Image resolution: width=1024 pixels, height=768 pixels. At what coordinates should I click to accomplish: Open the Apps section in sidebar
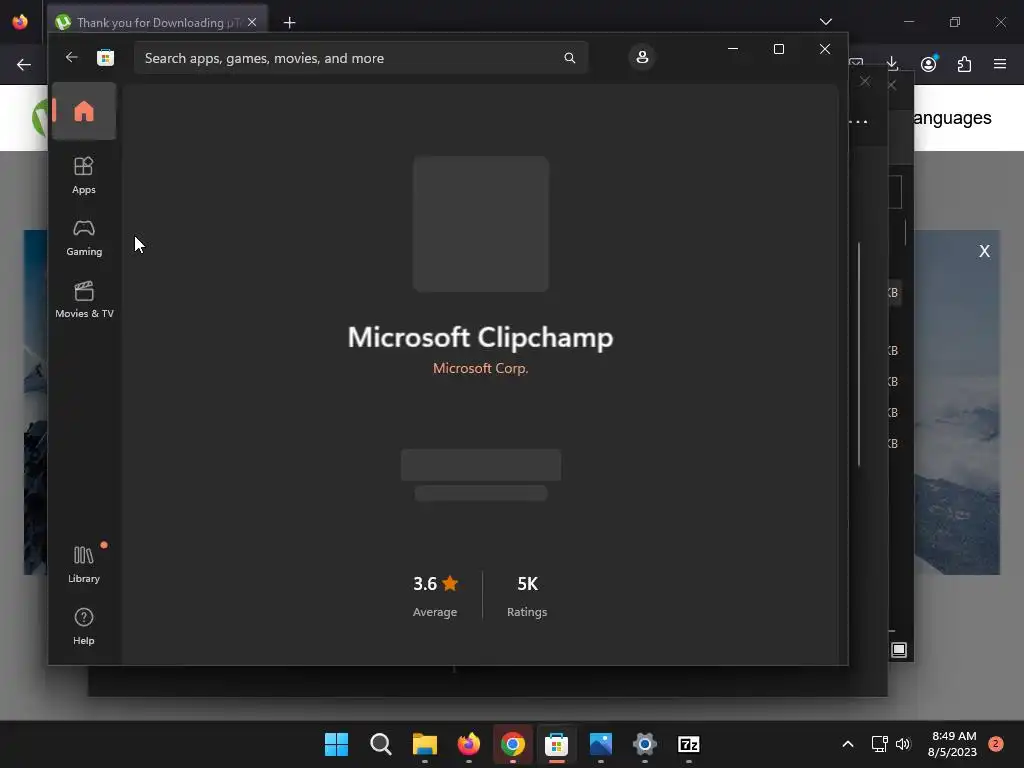pos(84,175)
